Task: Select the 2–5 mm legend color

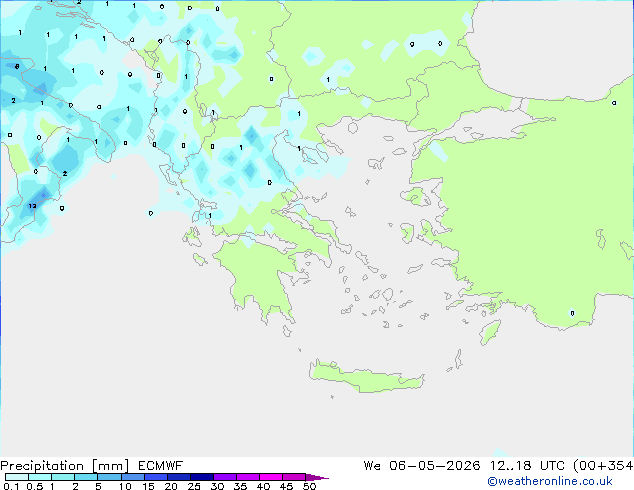Action: pos(86,477)
